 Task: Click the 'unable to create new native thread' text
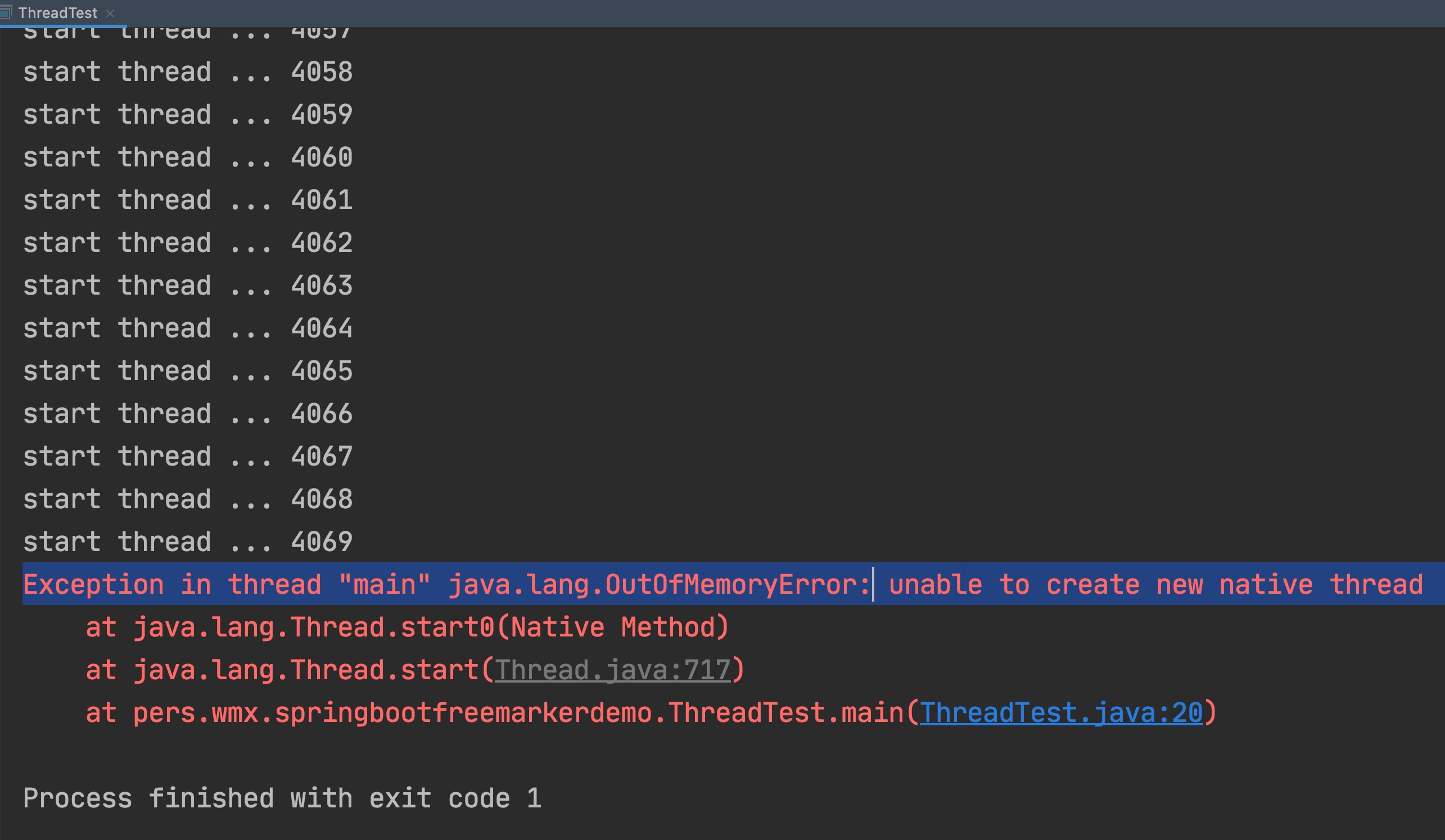tap(1155, 584)
